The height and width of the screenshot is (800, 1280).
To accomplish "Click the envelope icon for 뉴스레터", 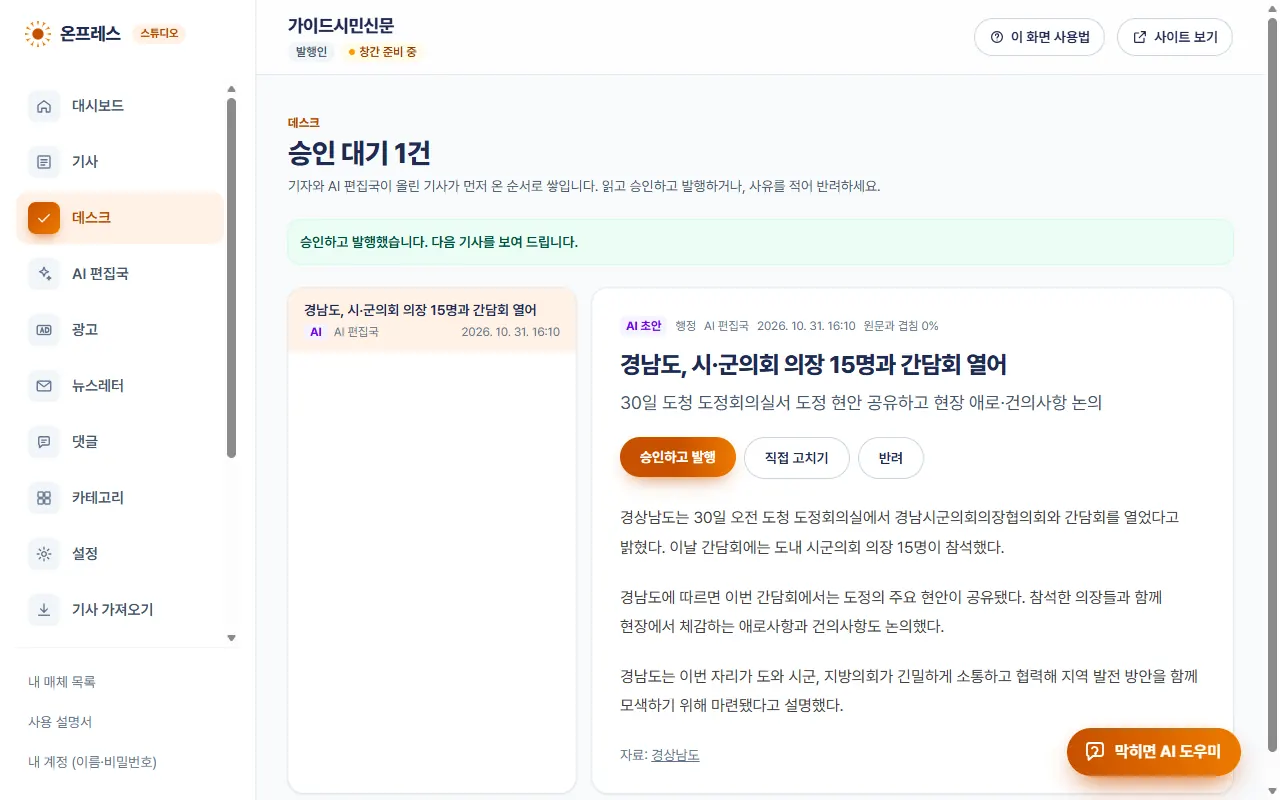I will (x=44, y=386).
